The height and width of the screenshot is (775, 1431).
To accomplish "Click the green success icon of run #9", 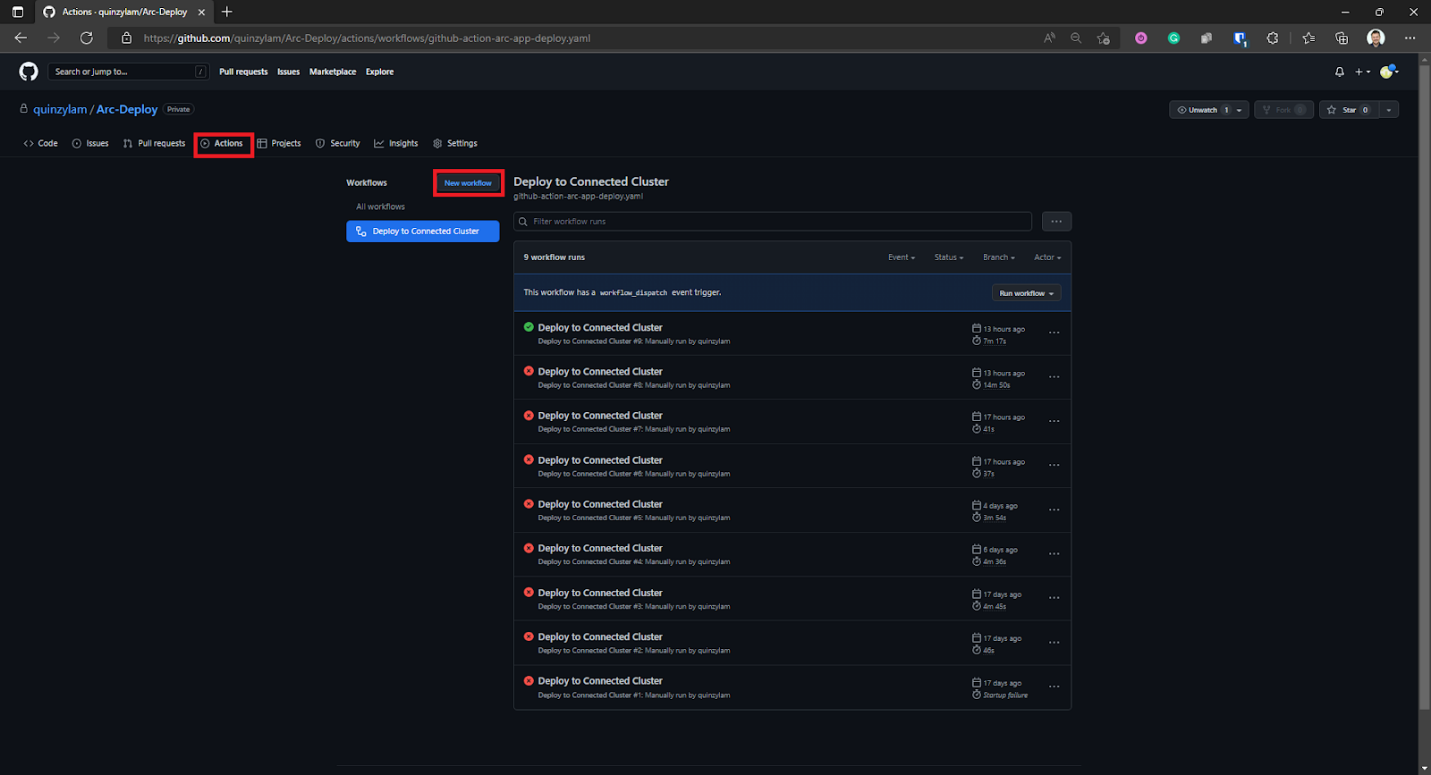I will click(529, 327).
